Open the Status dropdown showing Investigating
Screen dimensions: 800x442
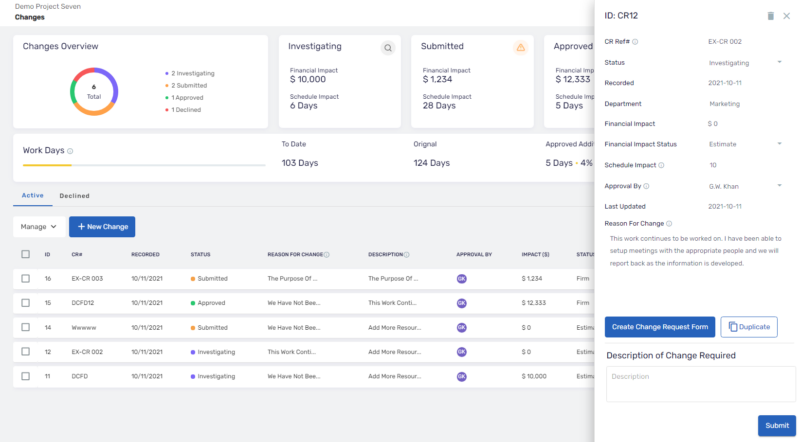(x=745, y=63)
